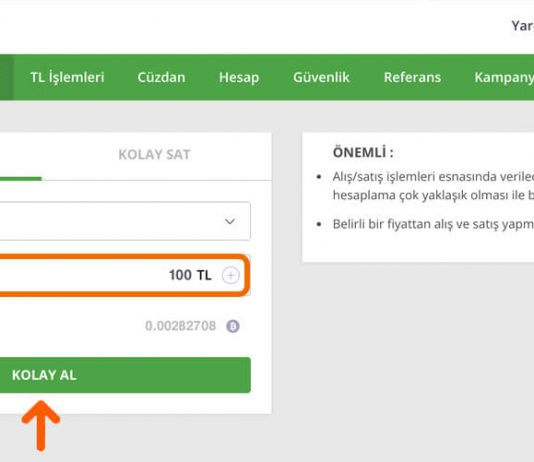Click the Belirli bir fiyattan note text
This screenshot has width=534, height=462.
433,224
